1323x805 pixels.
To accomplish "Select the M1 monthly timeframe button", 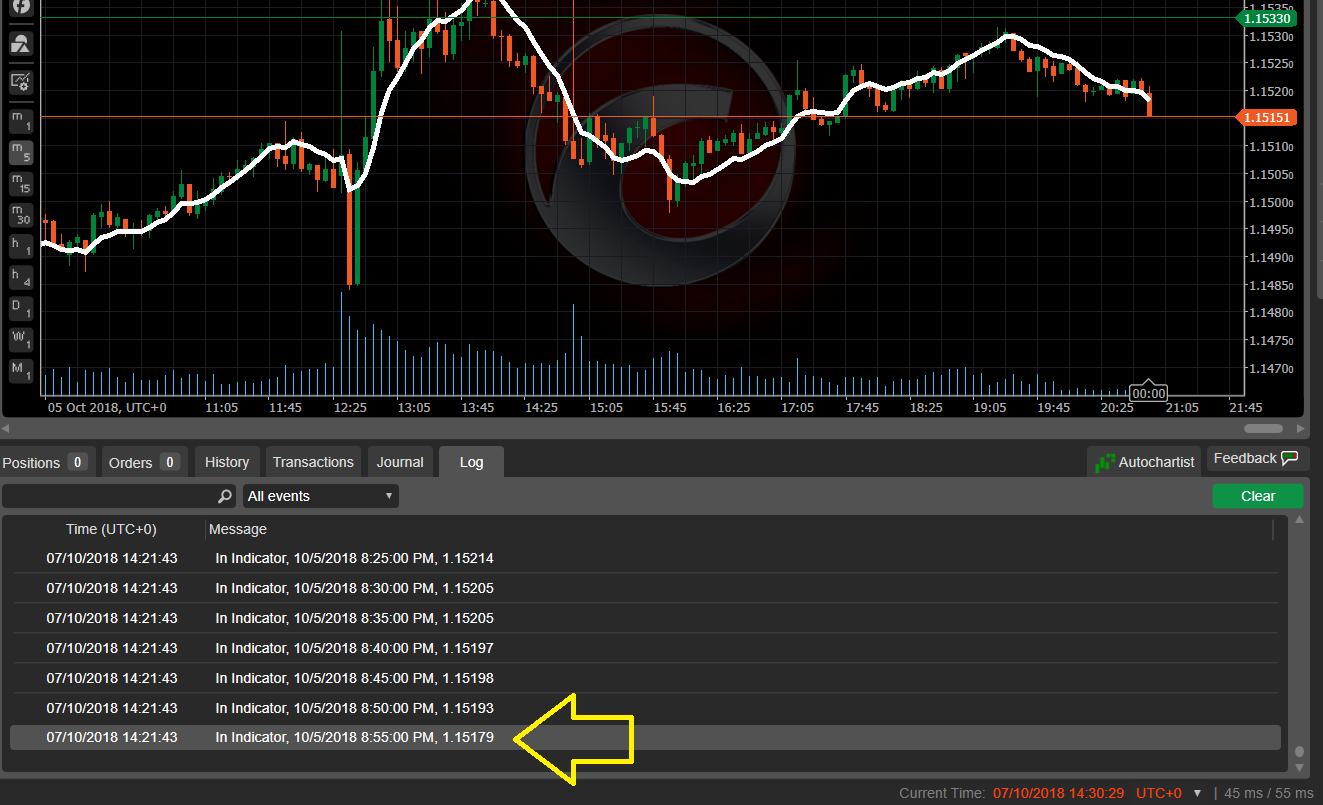I will (x=21, y=370).
